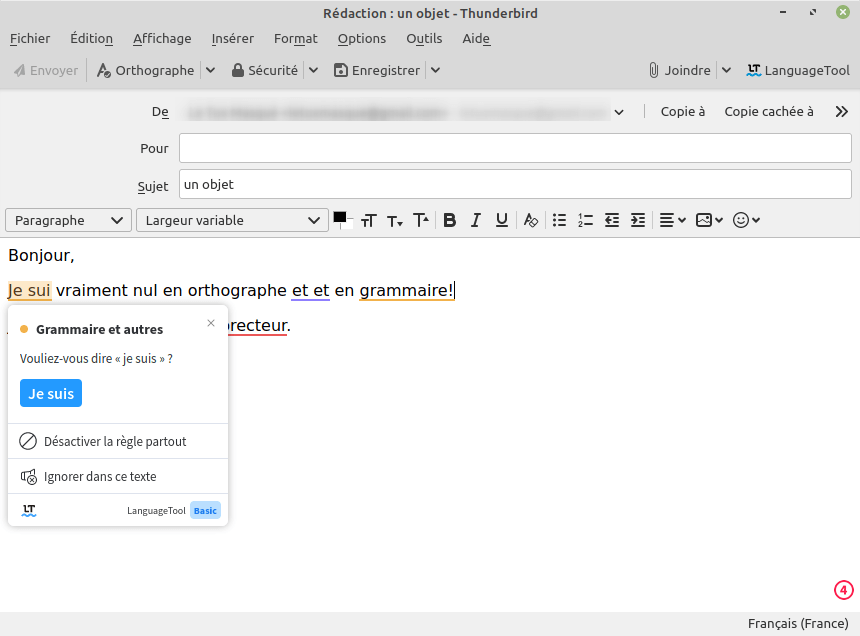Open the text color swatch
This screenshot has width=860, height=636.
340,218
